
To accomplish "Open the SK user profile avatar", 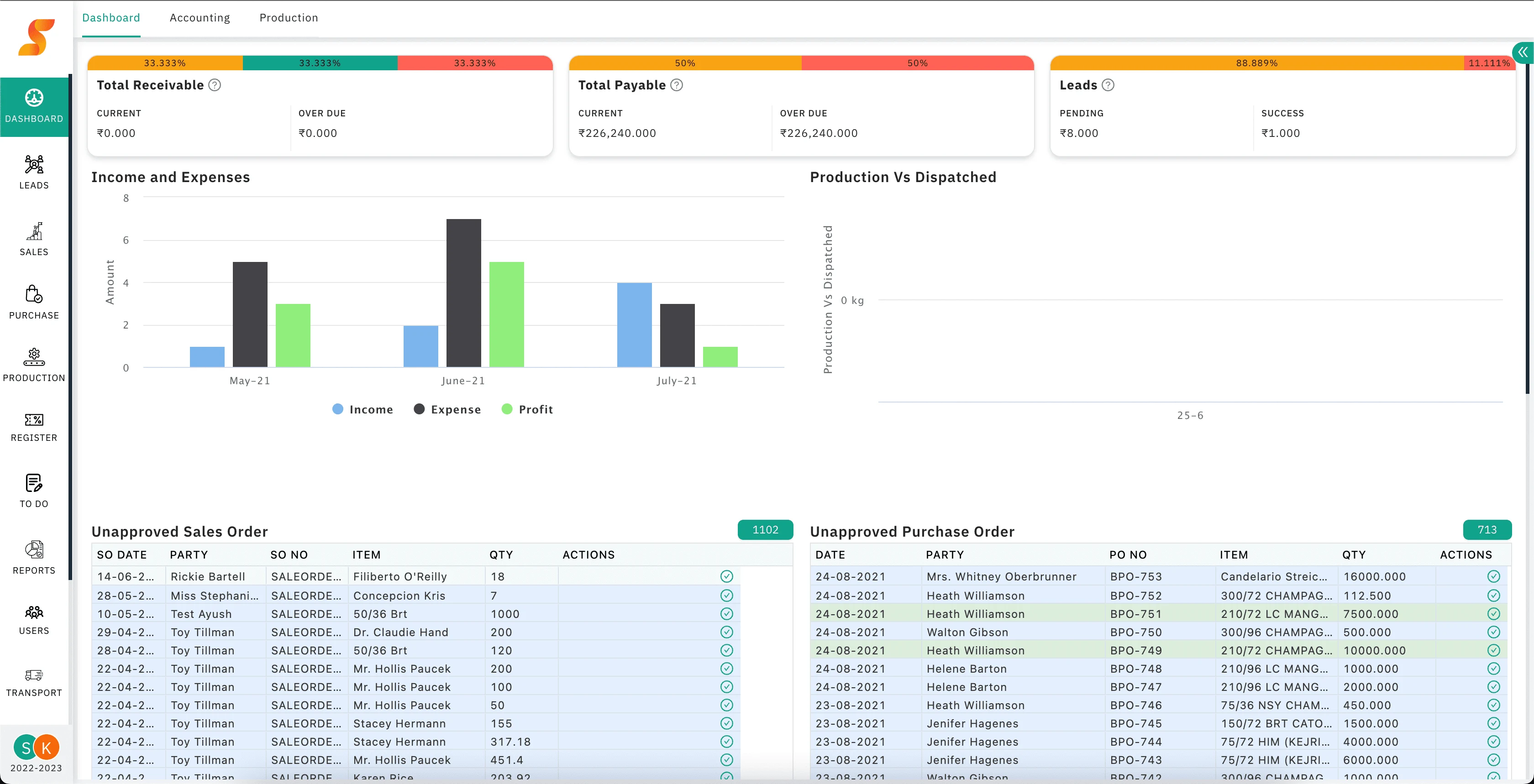I will 37,747.
